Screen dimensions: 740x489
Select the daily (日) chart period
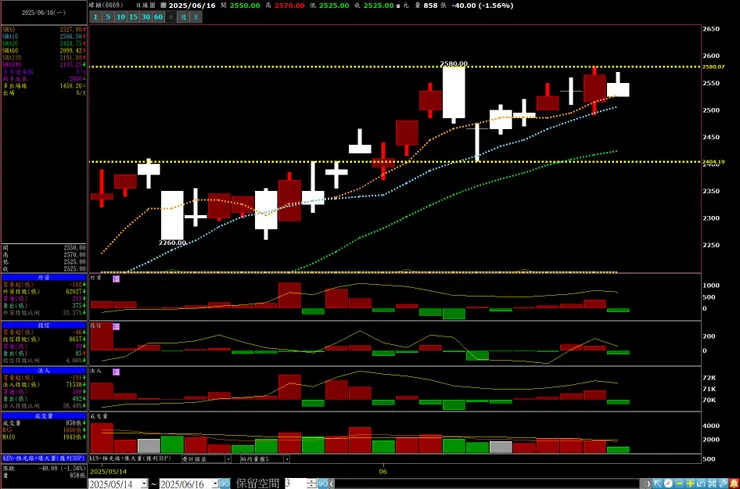pos(171,17)
